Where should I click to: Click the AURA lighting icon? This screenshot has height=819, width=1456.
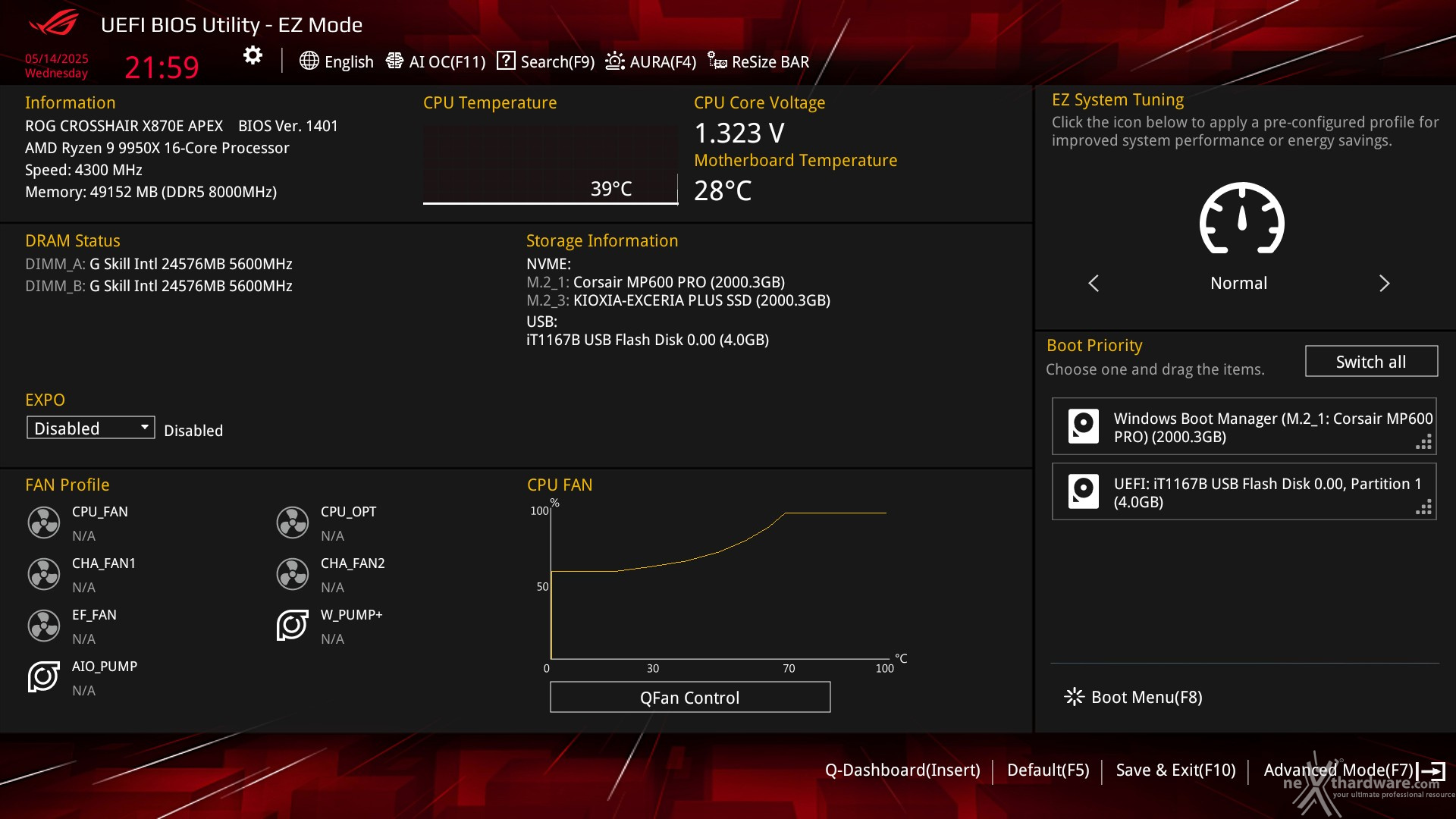615,61
